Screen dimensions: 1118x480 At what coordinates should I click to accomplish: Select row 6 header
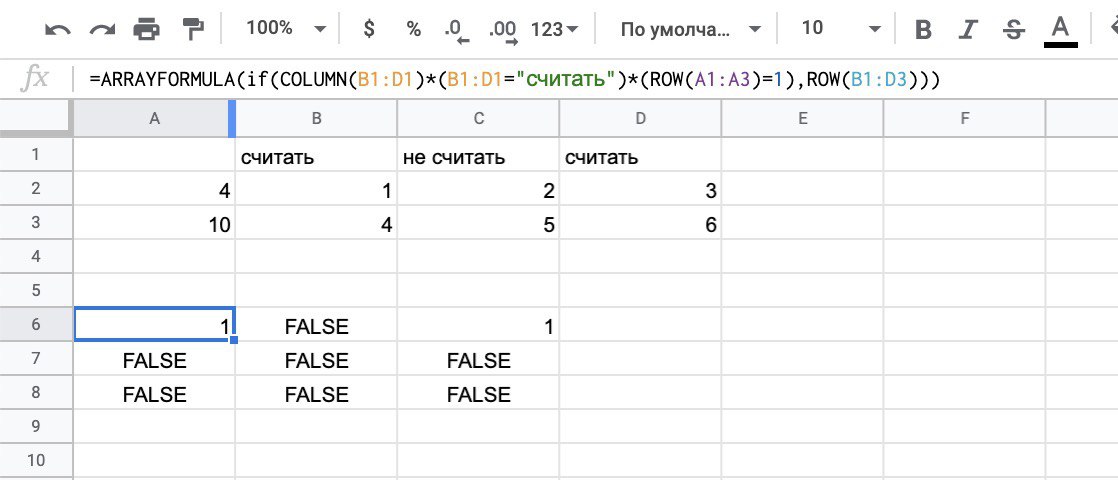tap(36, 325)
